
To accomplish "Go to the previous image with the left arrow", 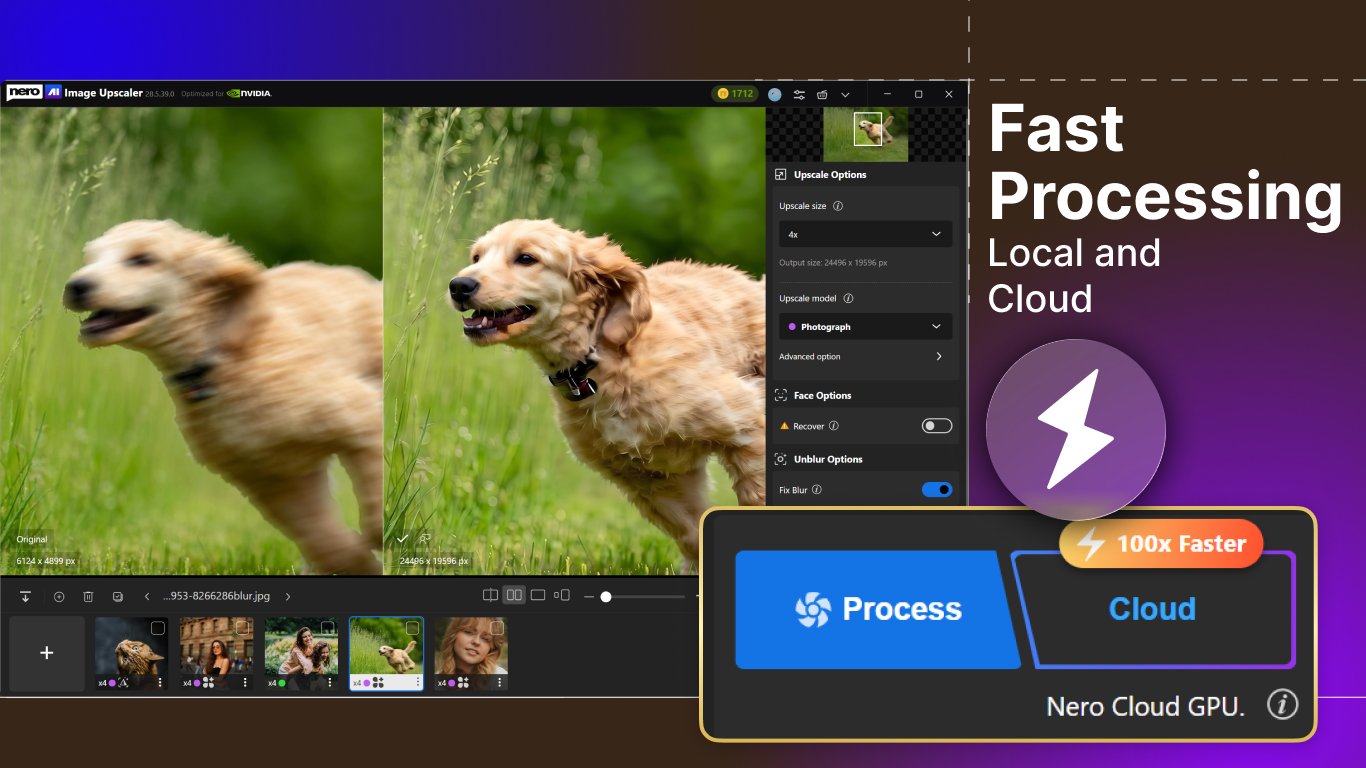I will coord(147,596).
